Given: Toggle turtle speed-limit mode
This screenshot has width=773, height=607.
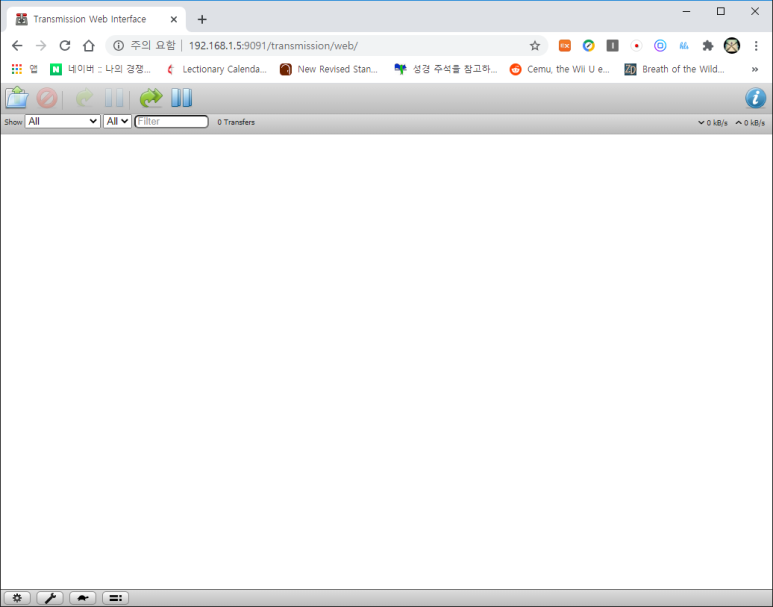Looking at the screenshot, I should (82, 598).
